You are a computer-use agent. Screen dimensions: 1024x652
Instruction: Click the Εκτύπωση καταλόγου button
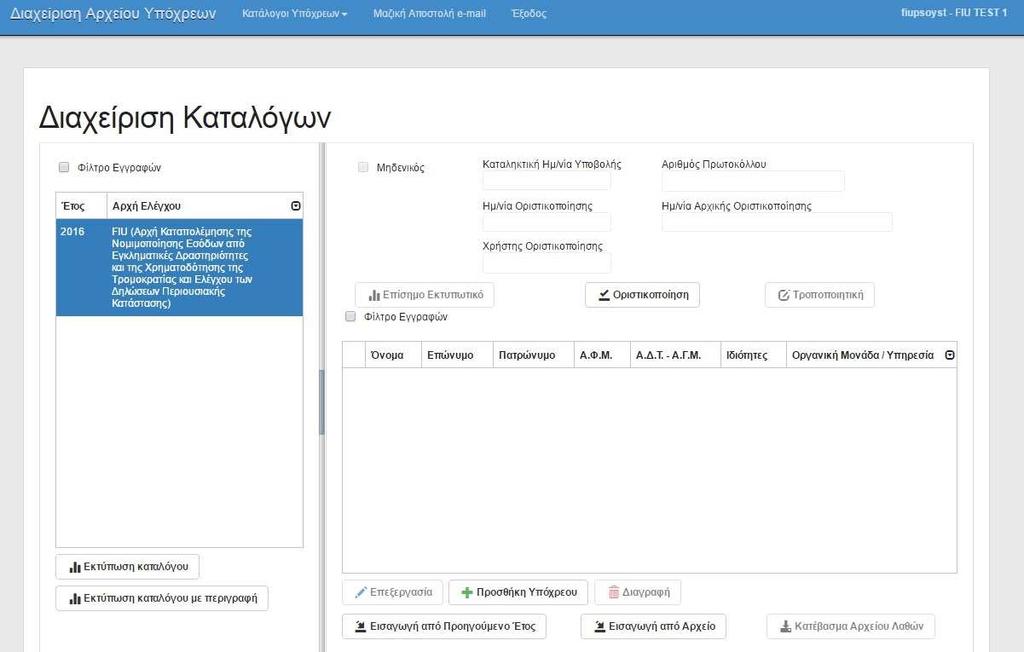coord(127,566)
